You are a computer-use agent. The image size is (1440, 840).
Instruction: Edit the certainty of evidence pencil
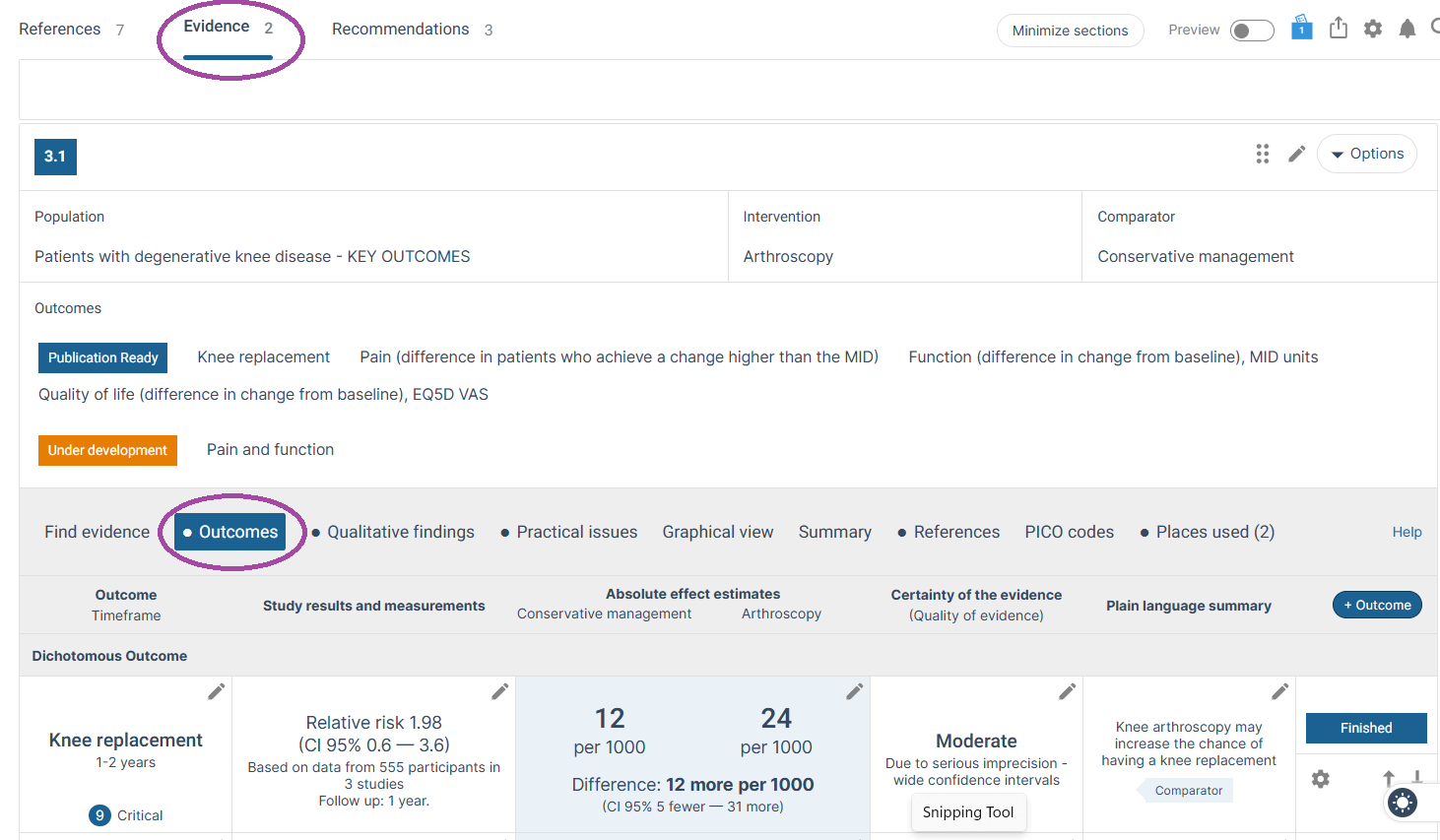pos(1068,691)
